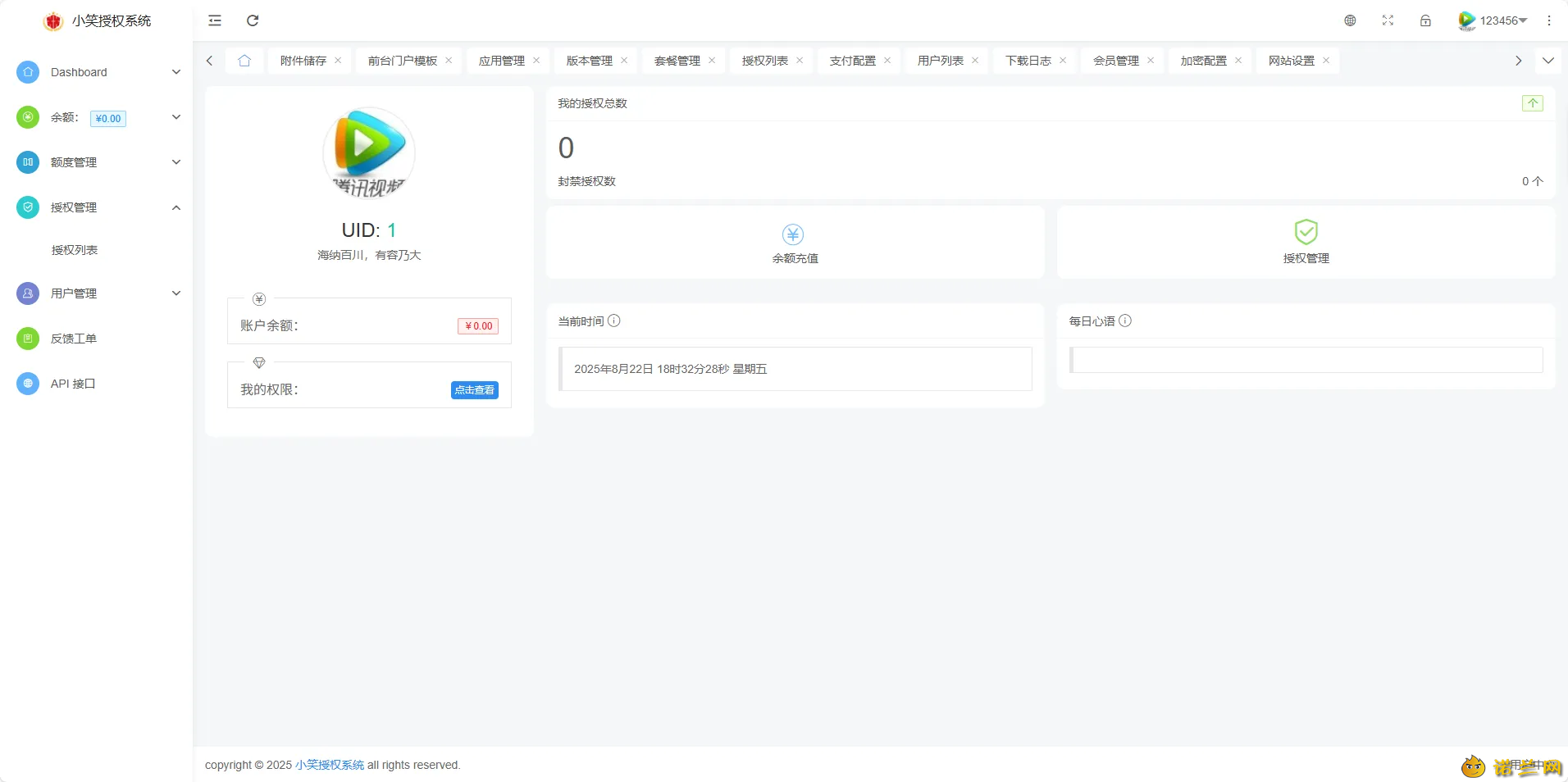Click the 授权管理 shield icon
Image resolution: width=1568 pixels, height=782 pixels.
[x=1306, y=232]
